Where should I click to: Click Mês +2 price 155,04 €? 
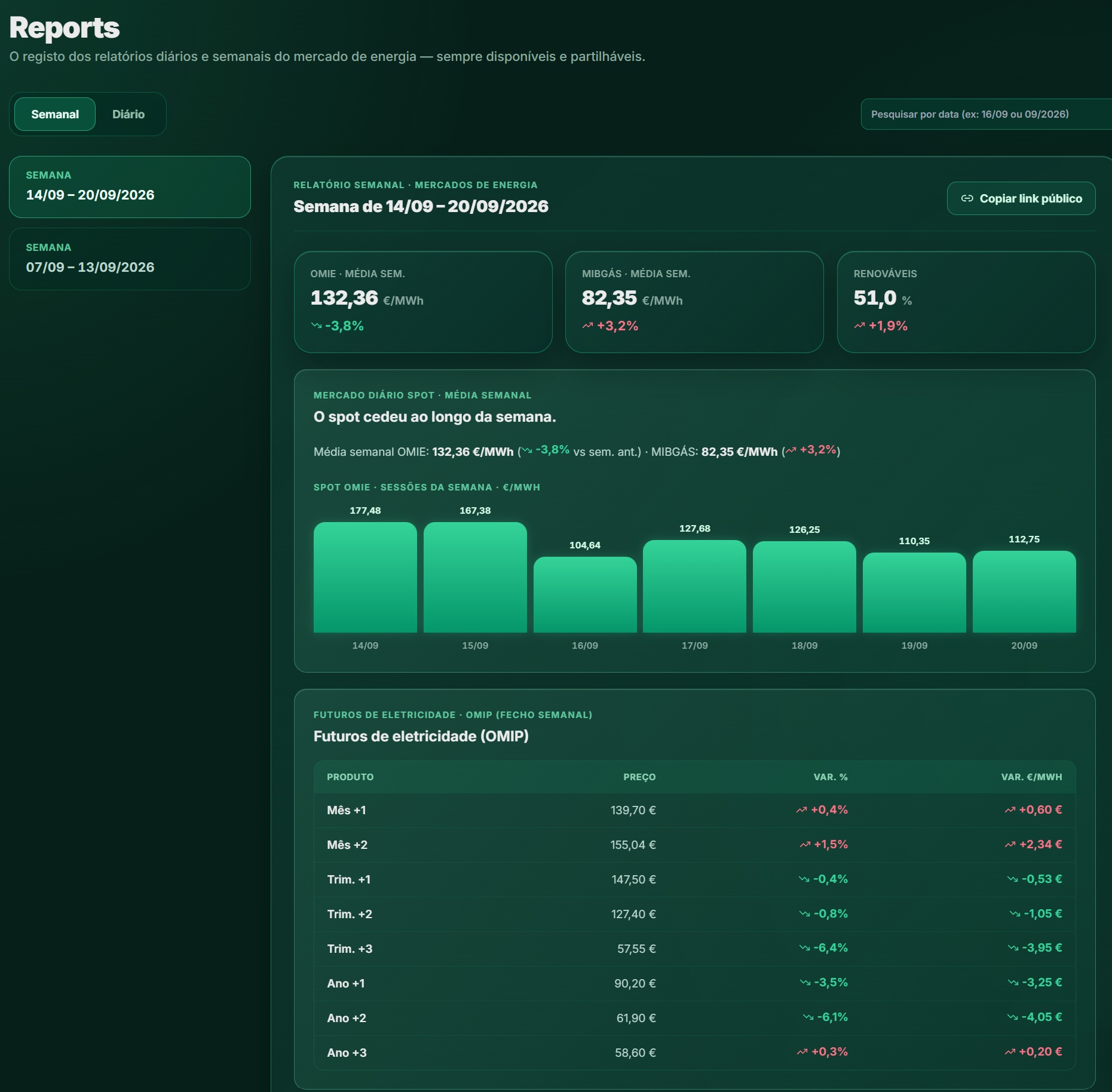click(x=633, y=845)
